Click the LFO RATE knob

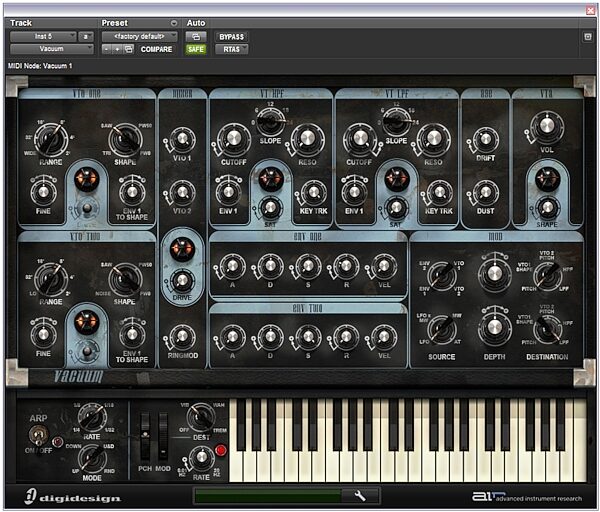[x=201, y=457]
